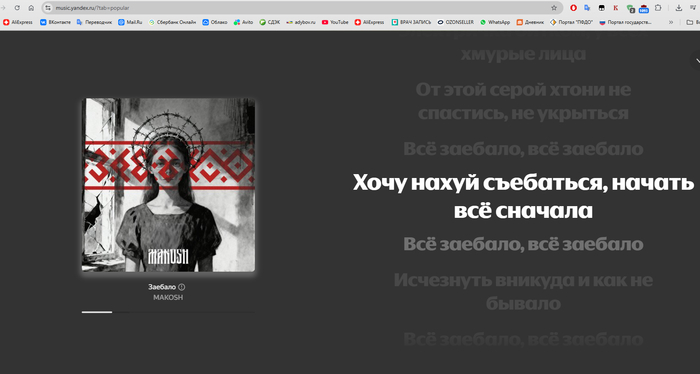700x374 pixels.
Task: Show browser downloads
Action: pyautogui.click(x=679, y=8)
